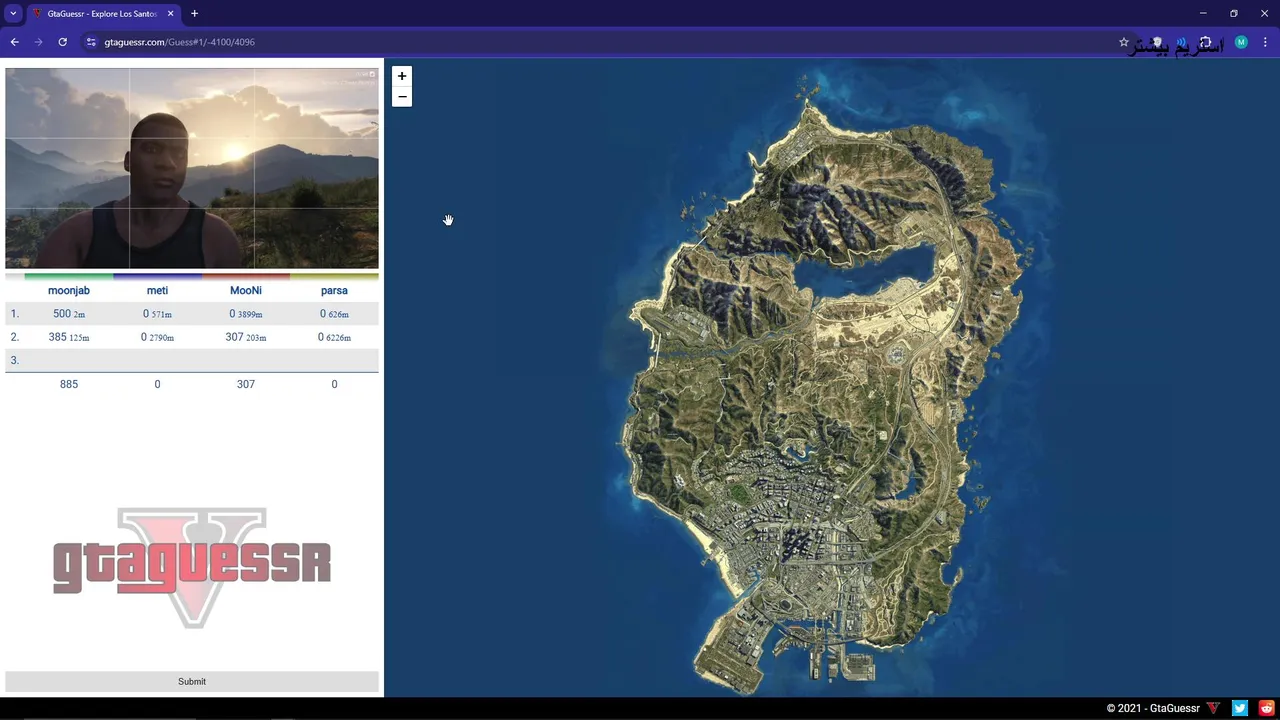The width and height of the screenshot is (1280, 720).
Task: Open the blue signal-waves extension icon
Action: 1181,42
